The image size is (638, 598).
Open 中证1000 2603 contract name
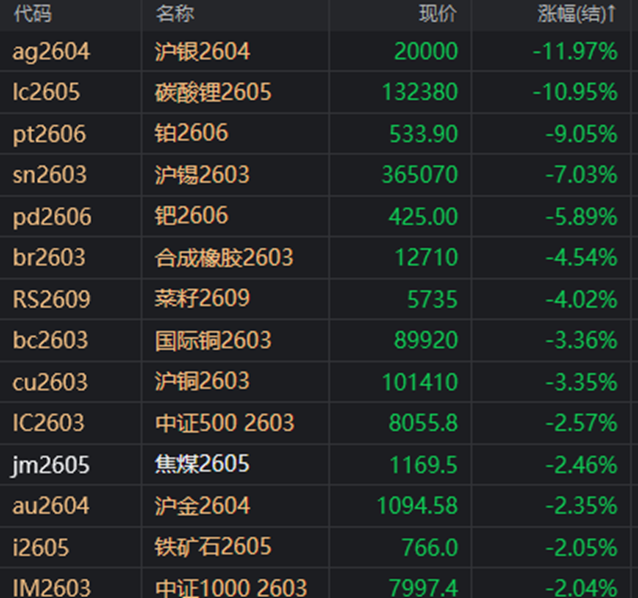pyautogui.click(x=231, y=588)
